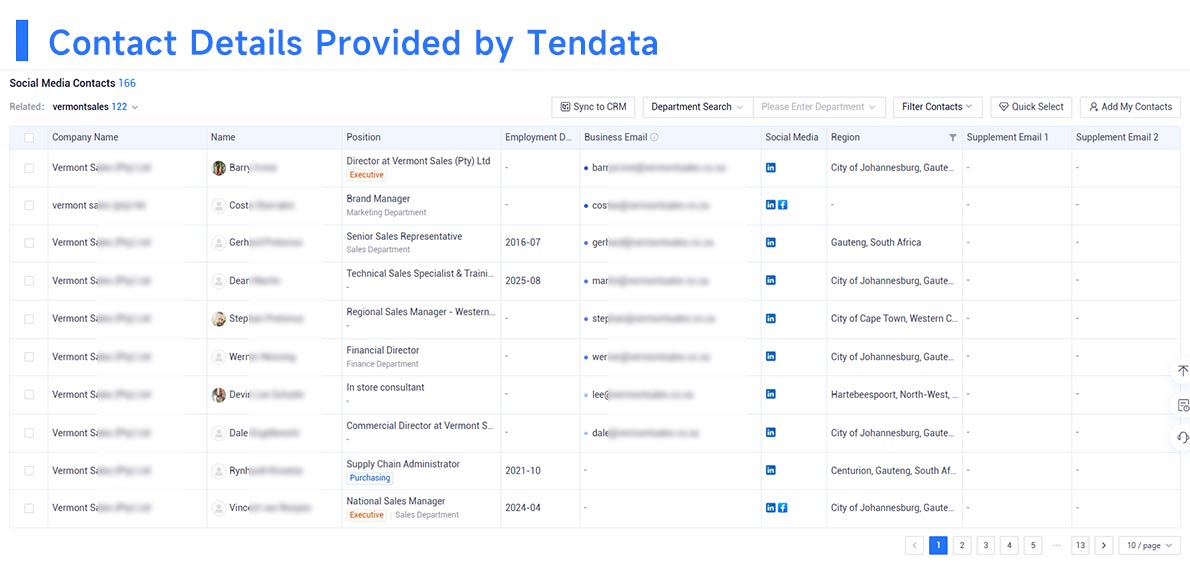Screen dimensions: 1190x565
Task: Click the City of Cape Town region cell
Action: pyautogui.click(x=894, y=319)
